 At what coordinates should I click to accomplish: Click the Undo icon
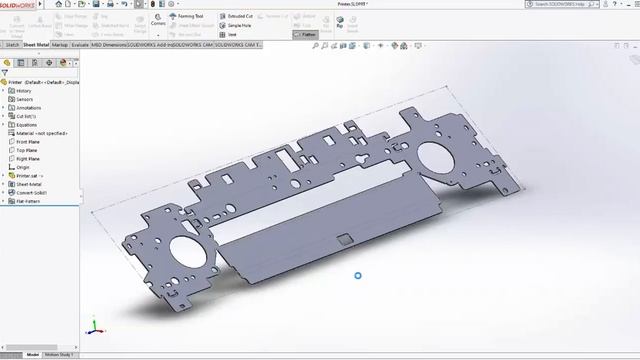pyautogui.click(x=124, y=4)
